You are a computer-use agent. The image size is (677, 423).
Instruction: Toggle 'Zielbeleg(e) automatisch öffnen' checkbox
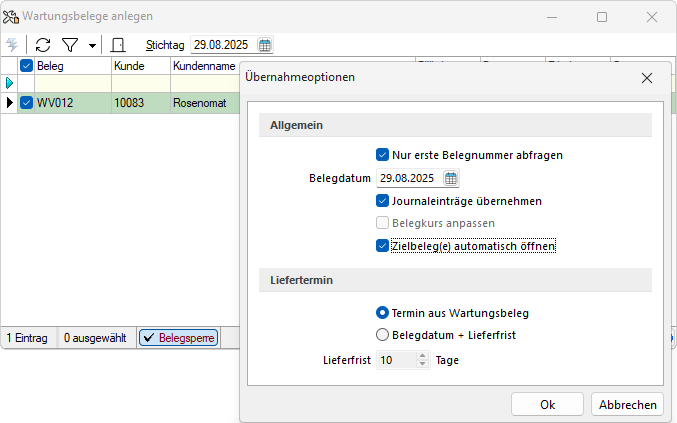[x=382, y=245]
